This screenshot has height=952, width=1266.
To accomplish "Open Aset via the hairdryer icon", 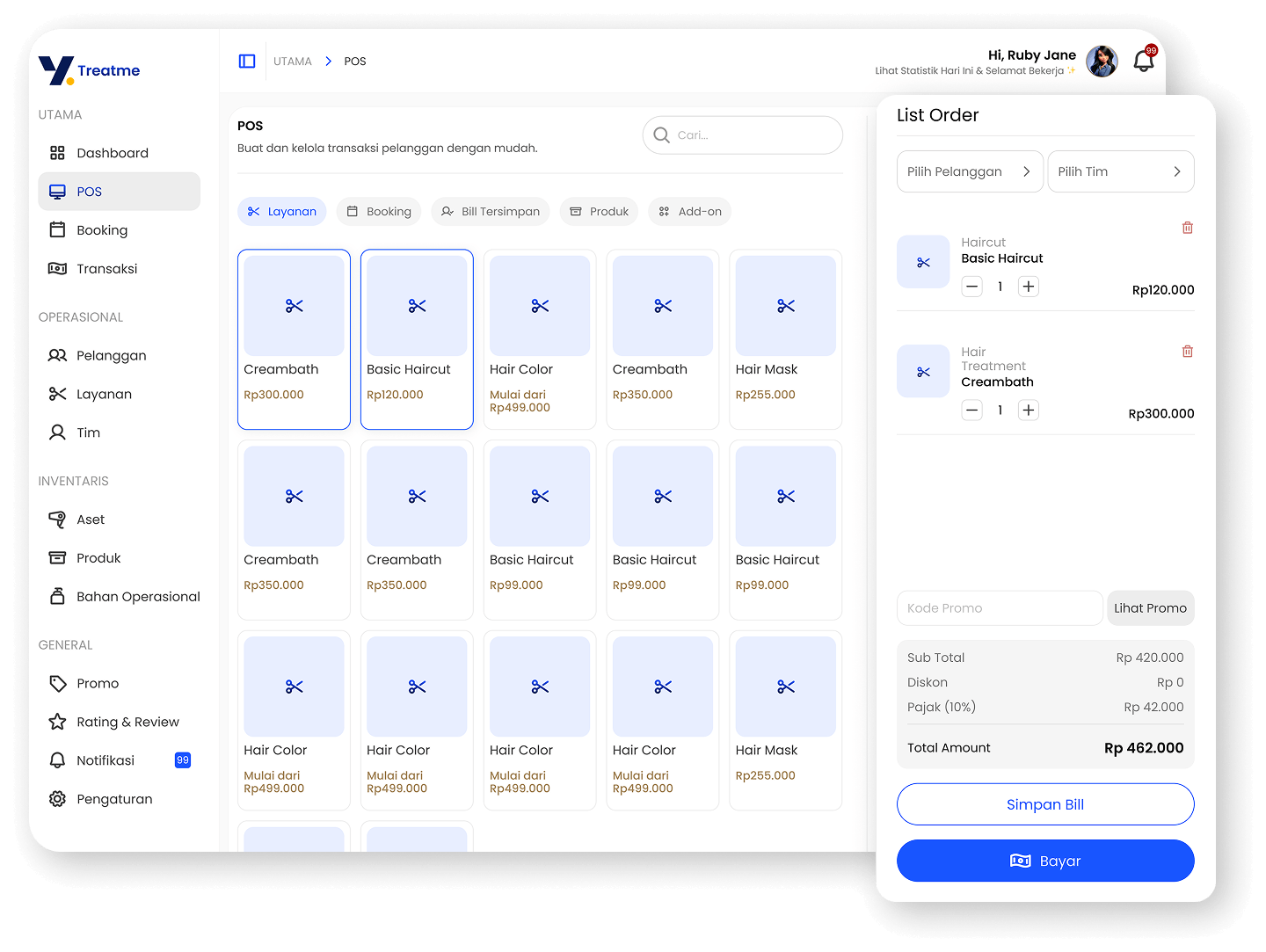I will pyautogui.click(x=57, y=520).
